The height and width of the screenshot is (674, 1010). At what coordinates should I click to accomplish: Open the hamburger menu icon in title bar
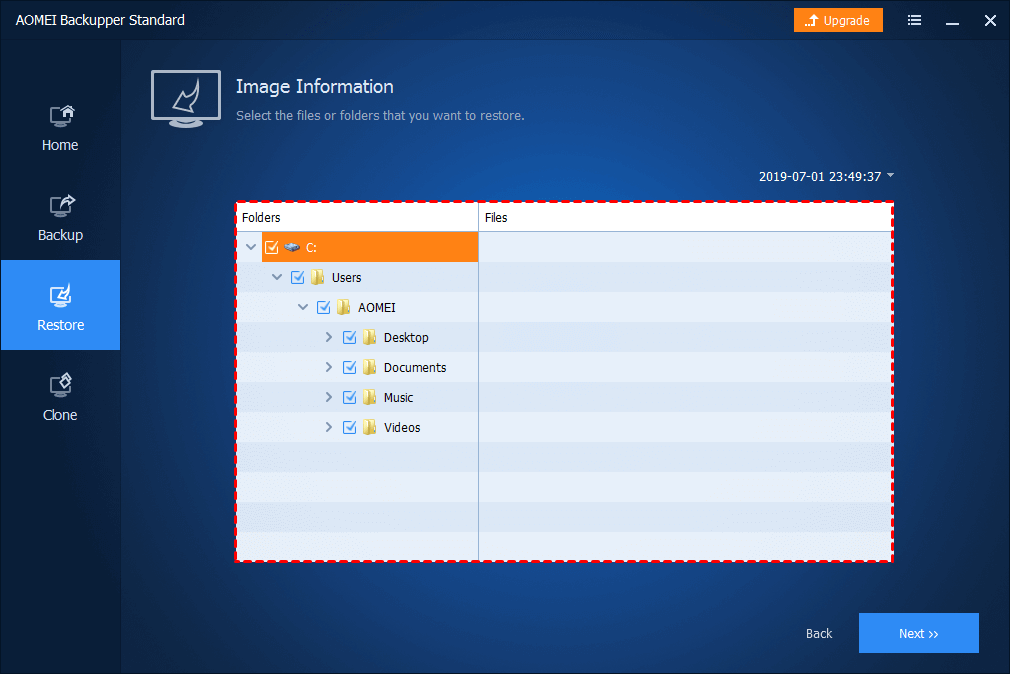pos(914,20)
